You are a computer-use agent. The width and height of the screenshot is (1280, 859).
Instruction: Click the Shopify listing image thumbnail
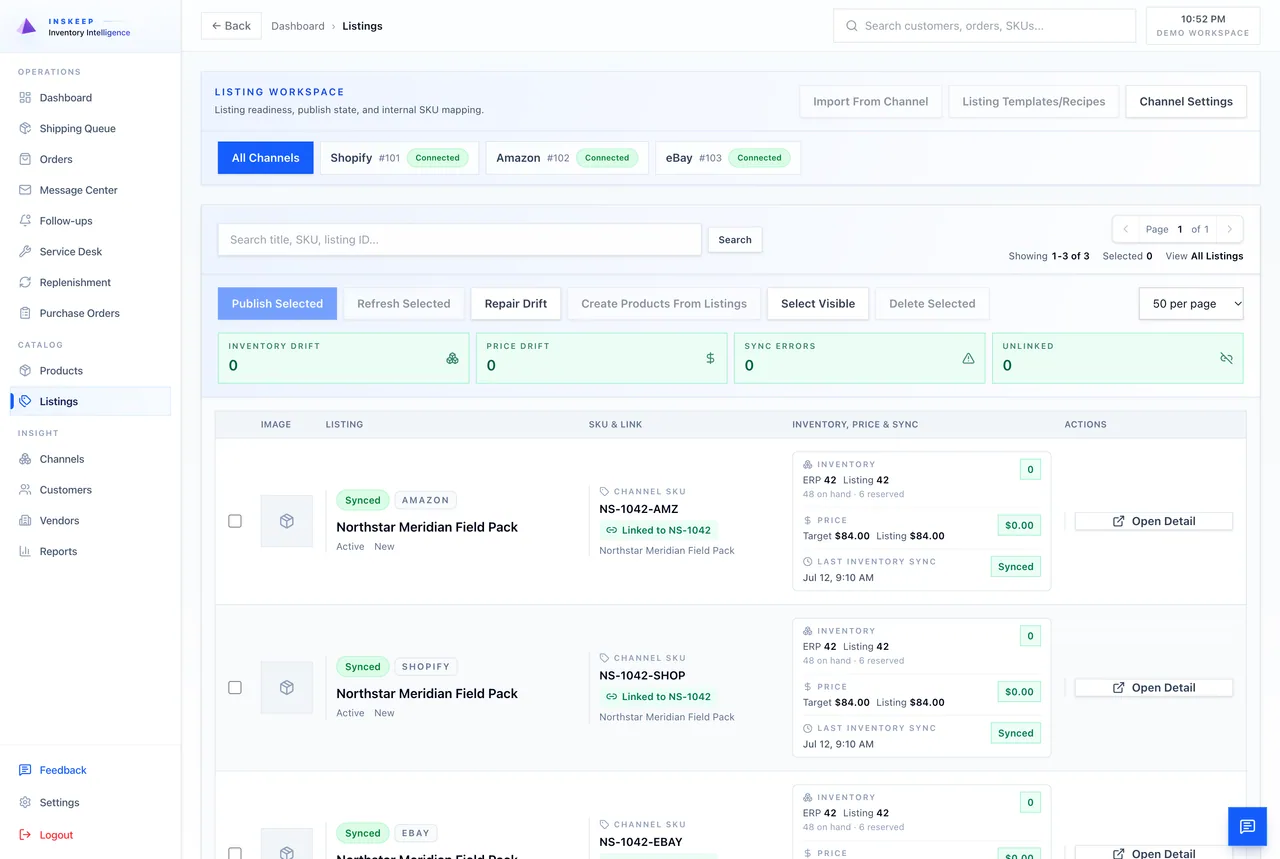(x=287, y=688)
